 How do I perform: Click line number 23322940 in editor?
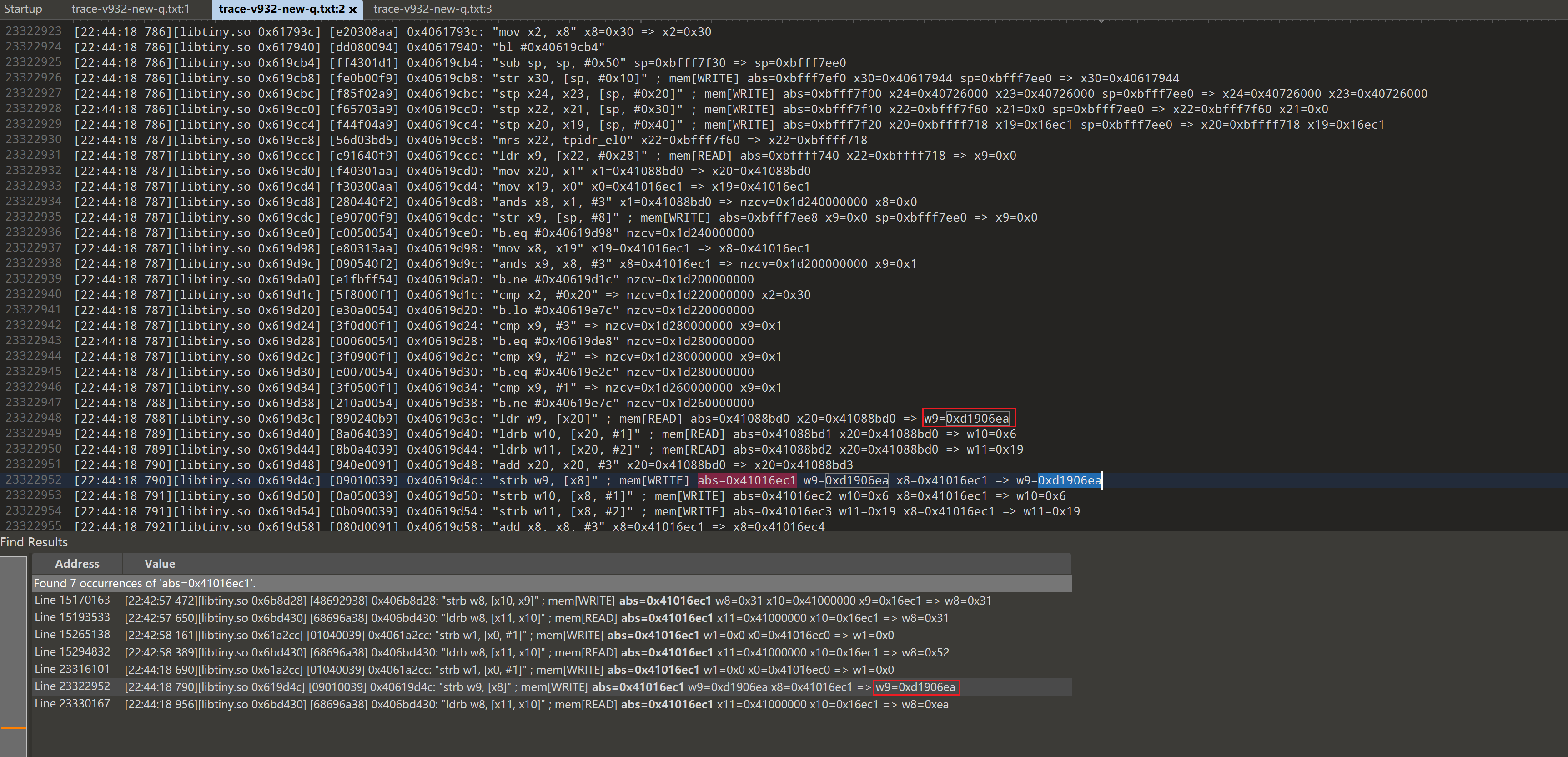point(34,294)
